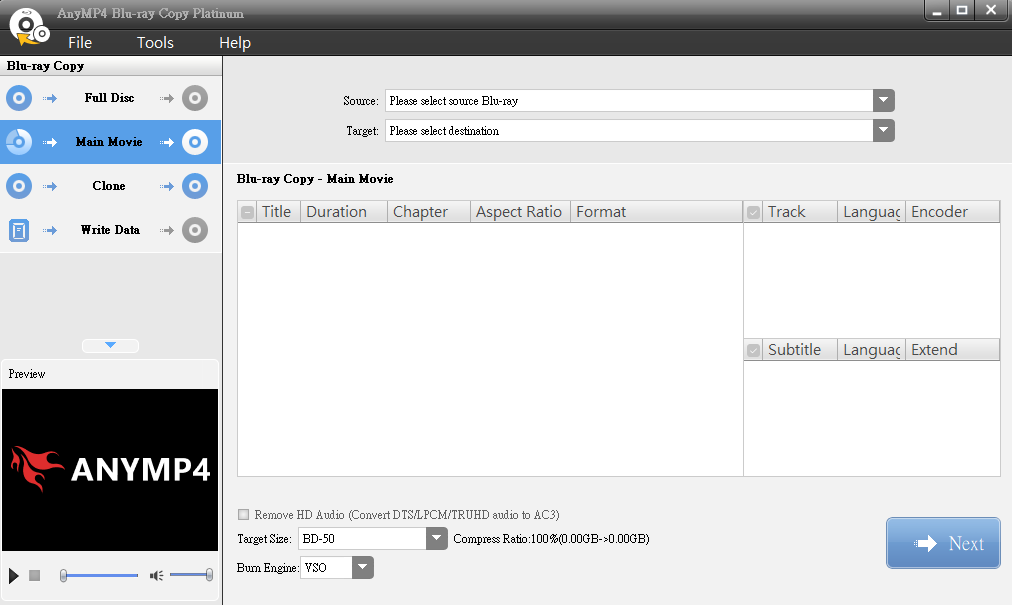The width and height of the screenshot is (1012, 605).
Task: Open the Target Size BD-50 dropdown
Action: click(436, 538)
